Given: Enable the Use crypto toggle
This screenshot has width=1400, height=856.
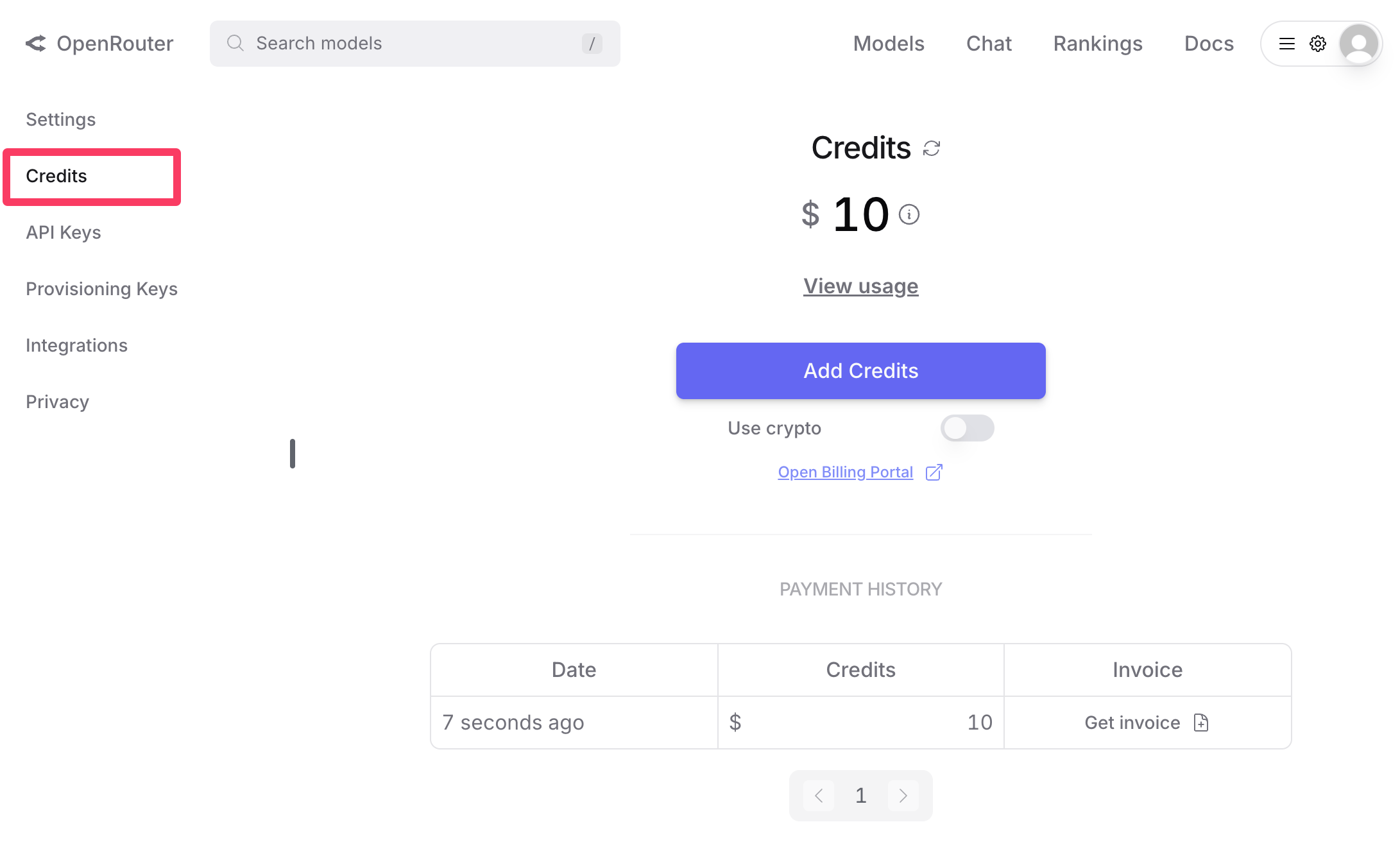Looking at the screenshot, I should (967, 428).
